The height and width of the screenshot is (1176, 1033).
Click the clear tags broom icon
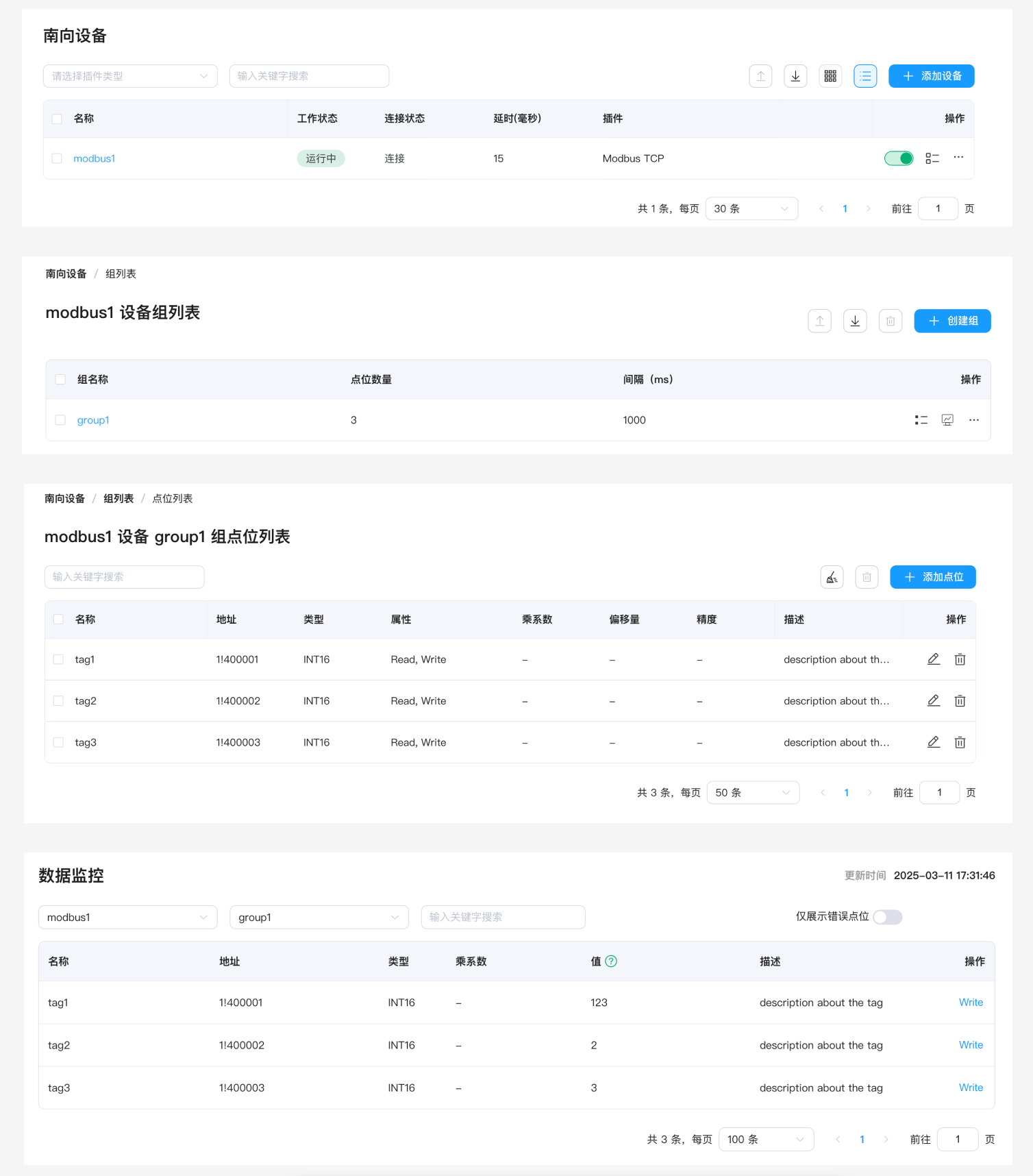click(832, 577)
